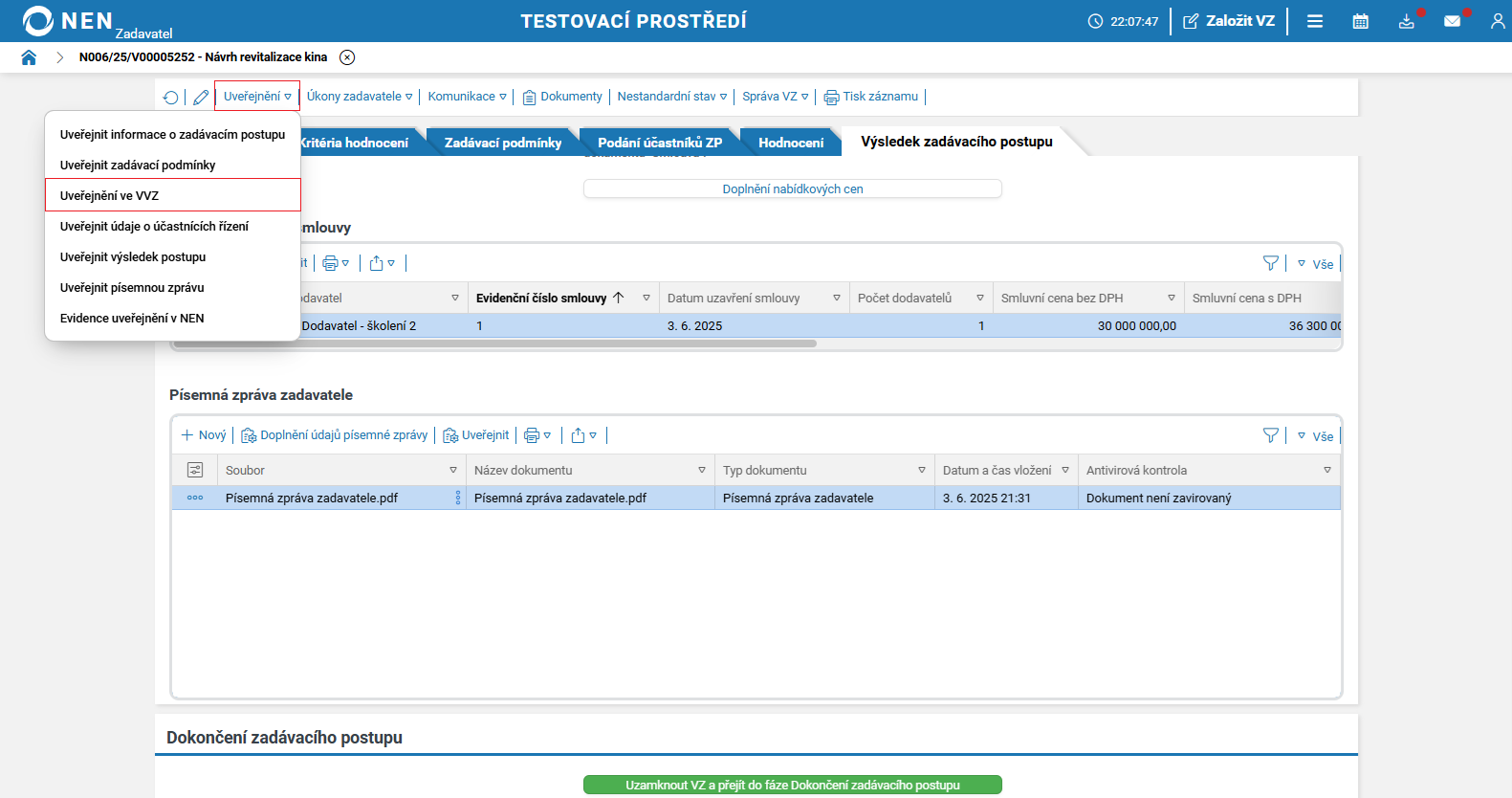
Task: Open the messages envelope icon
Action: coord(1452,21)
